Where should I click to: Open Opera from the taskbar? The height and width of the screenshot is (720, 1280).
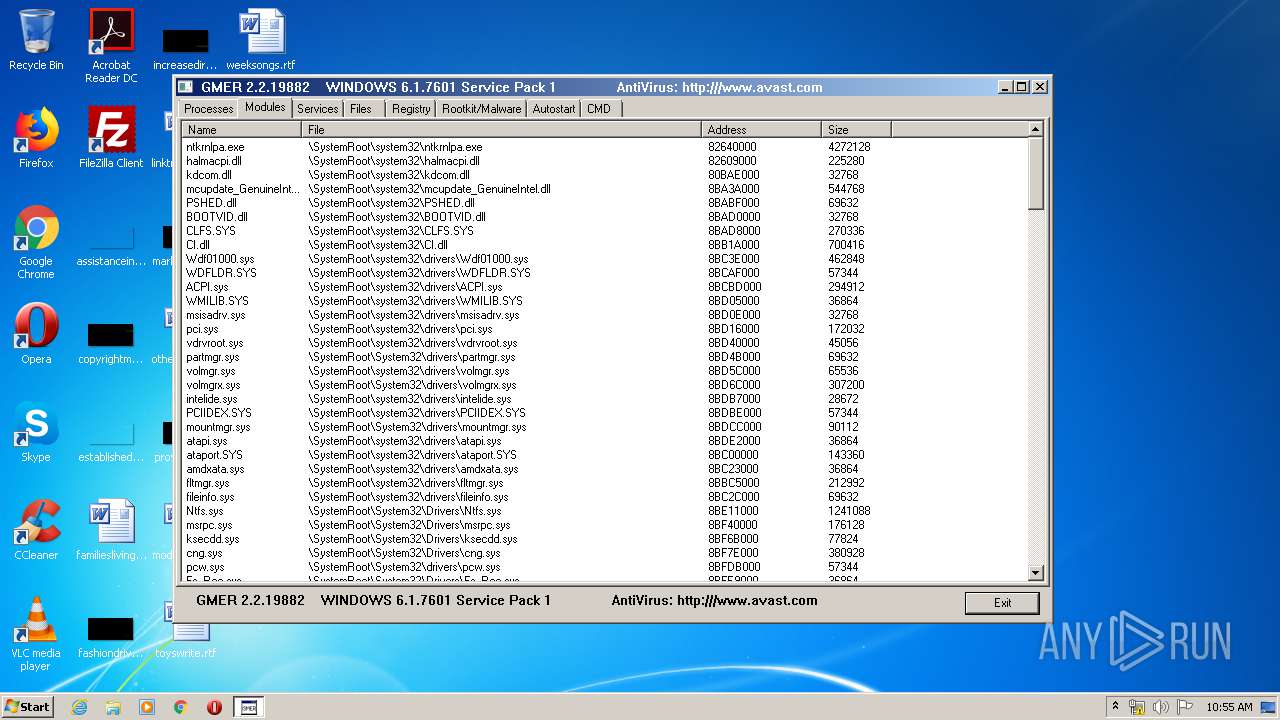[x=214, y=707]
